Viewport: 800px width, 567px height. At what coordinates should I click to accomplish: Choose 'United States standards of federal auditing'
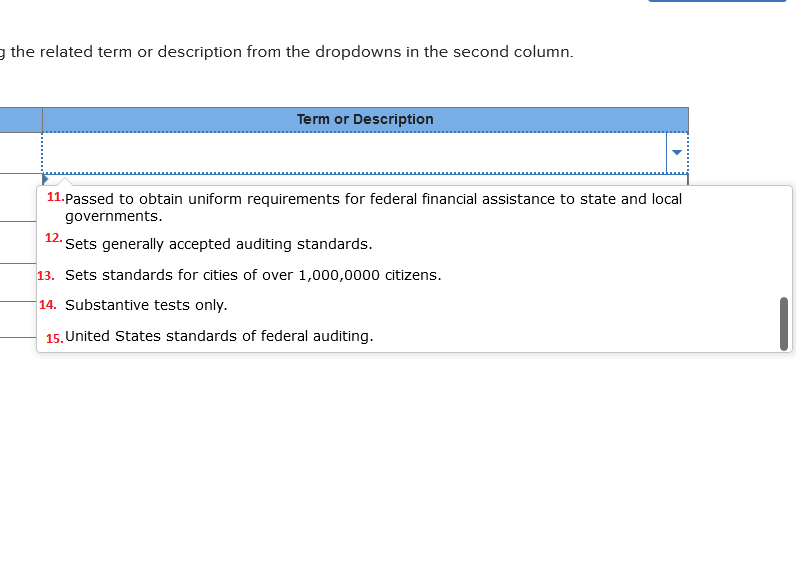[219, 336]
